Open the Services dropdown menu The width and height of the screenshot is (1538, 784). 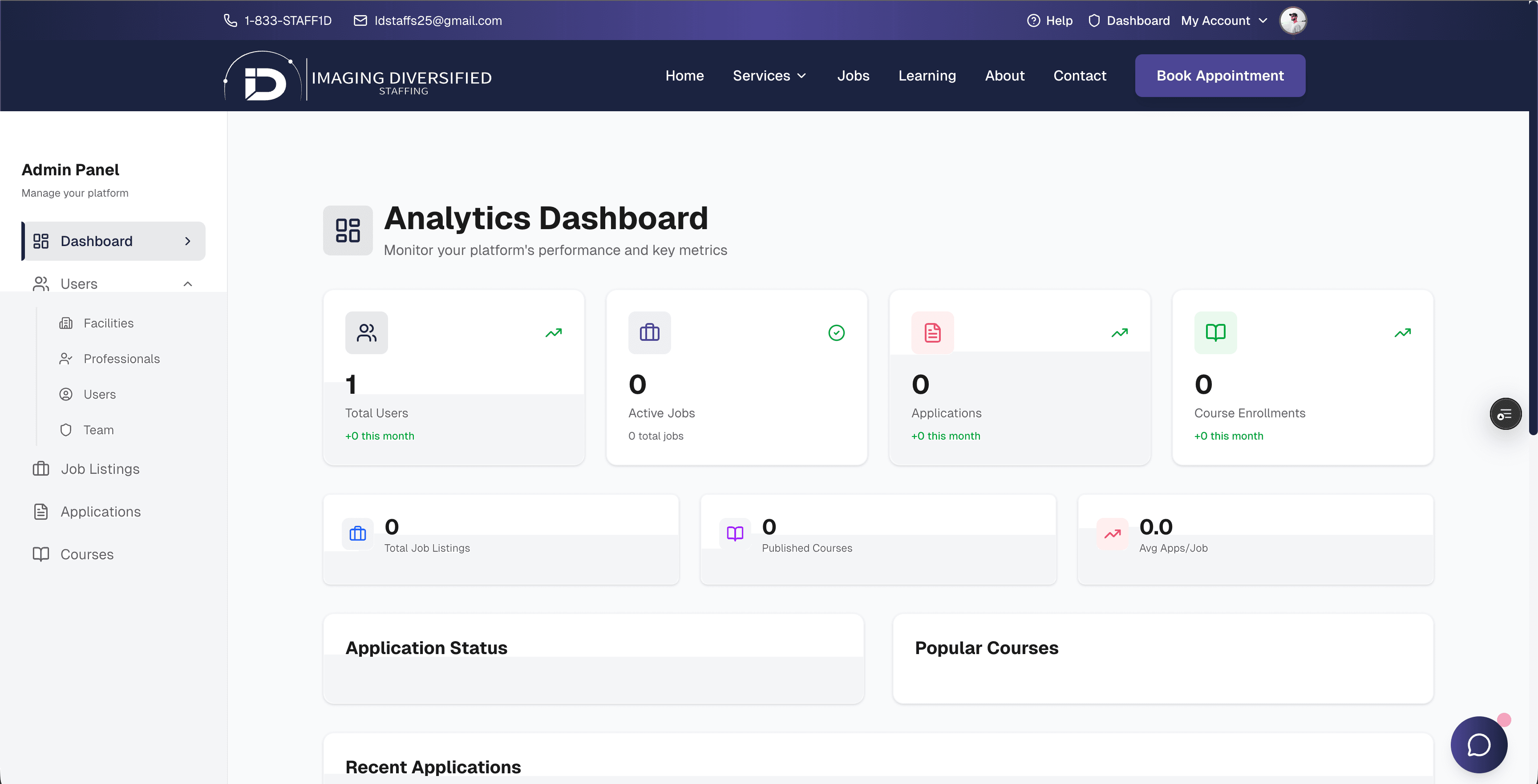pyautogui.click(x=769, y=76)
